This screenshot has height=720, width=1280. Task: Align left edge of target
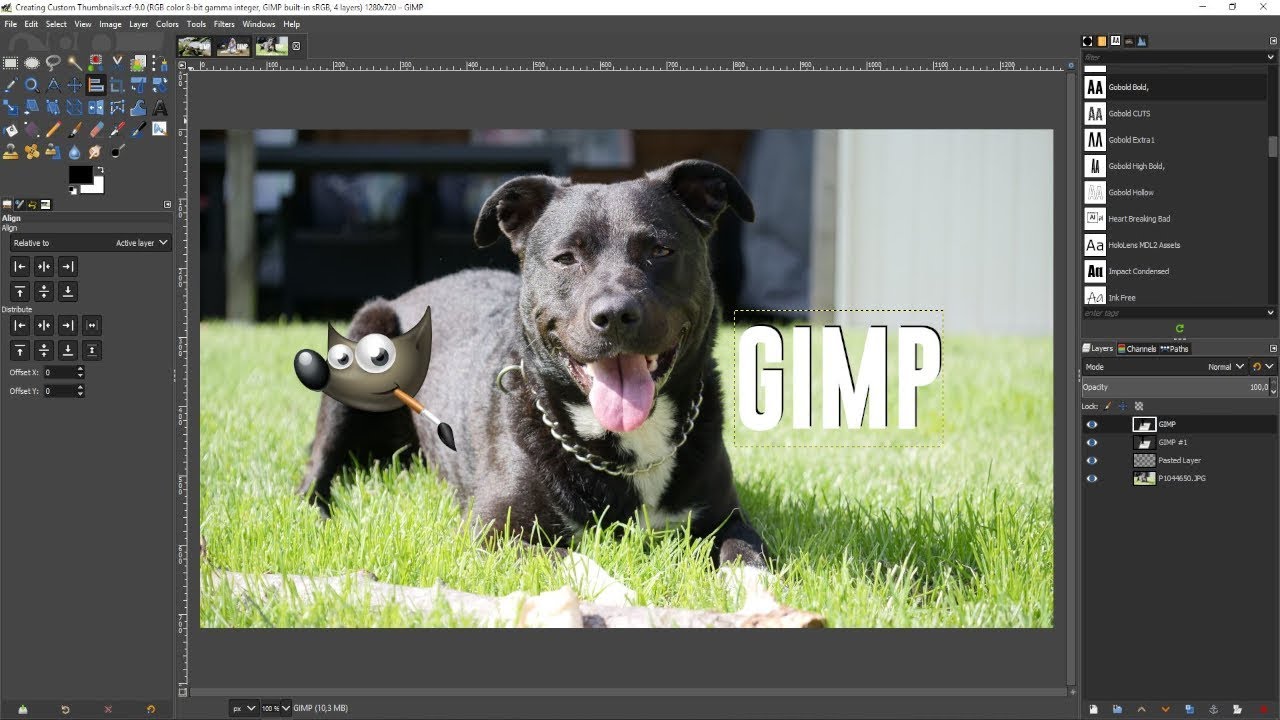[19, 267]
